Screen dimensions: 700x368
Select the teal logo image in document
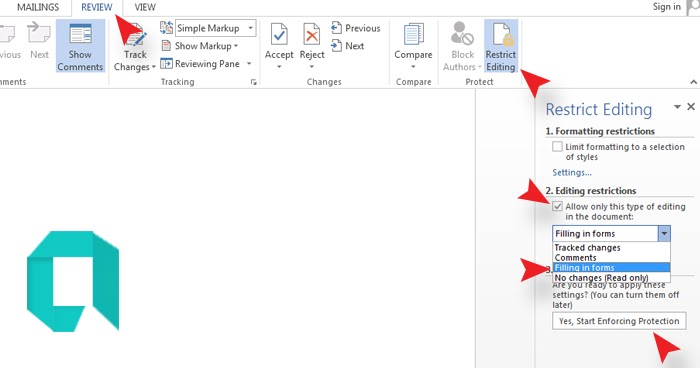coord(73,281)
